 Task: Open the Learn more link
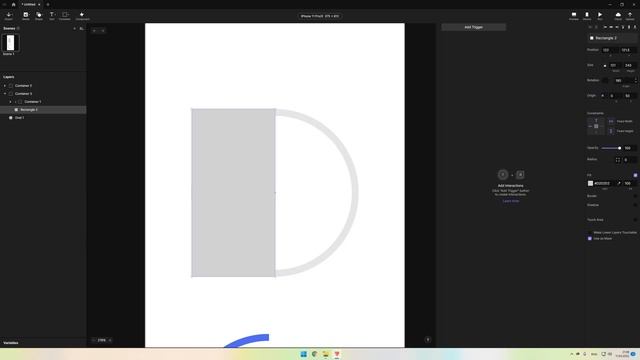[511, 201]
